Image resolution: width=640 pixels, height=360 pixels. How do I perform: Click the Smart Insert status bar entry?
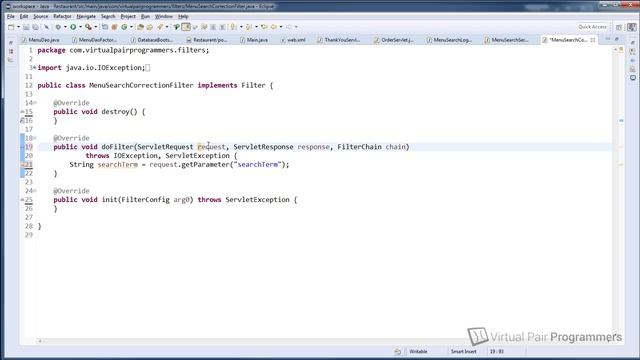point(463,351)
